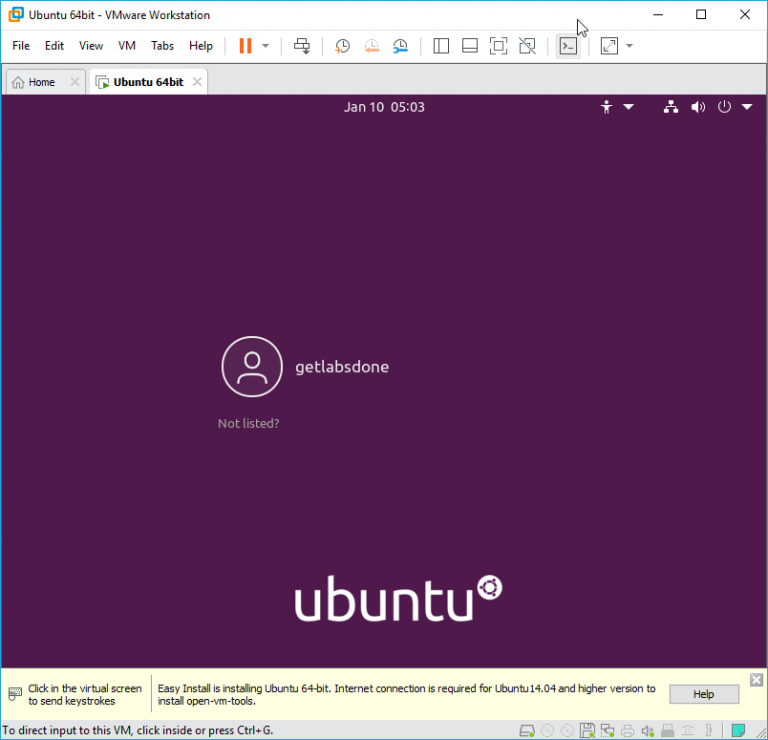The image size is (768, 740).
Task: Click the VMware Workstation title bar logo
Action: 16,15
